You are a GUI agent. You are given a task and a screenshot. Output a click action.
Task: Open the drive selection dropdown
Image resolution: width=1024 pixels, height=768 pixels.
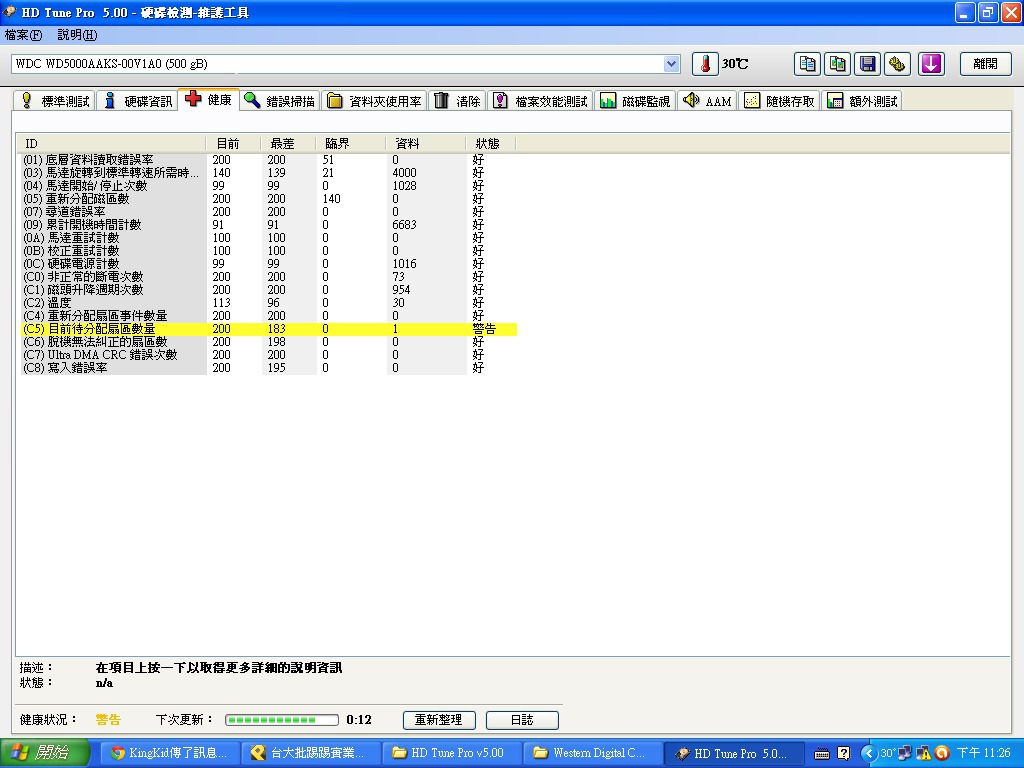pos(671,64)
